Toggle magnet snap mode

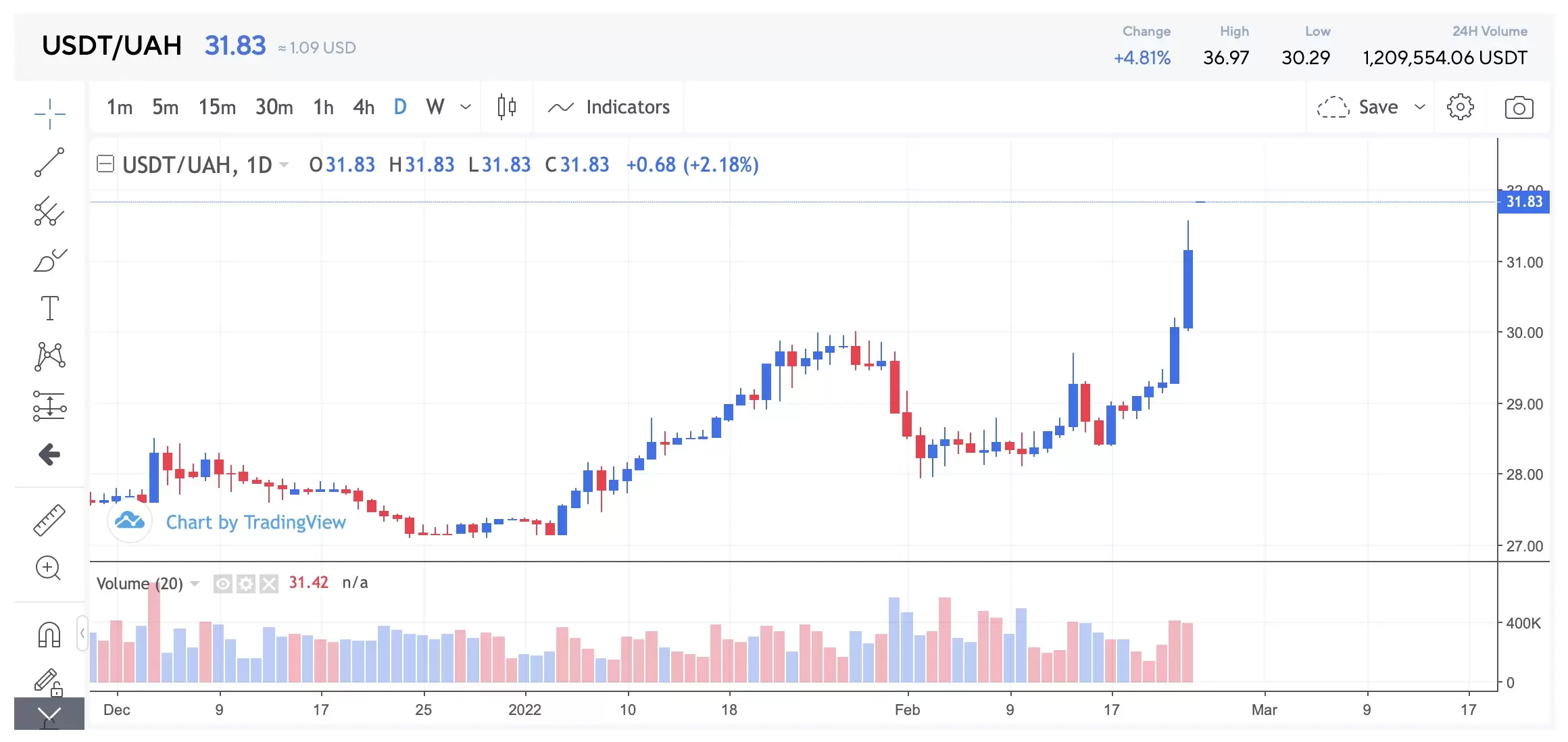pyautogui.click(x=49, y=635)
